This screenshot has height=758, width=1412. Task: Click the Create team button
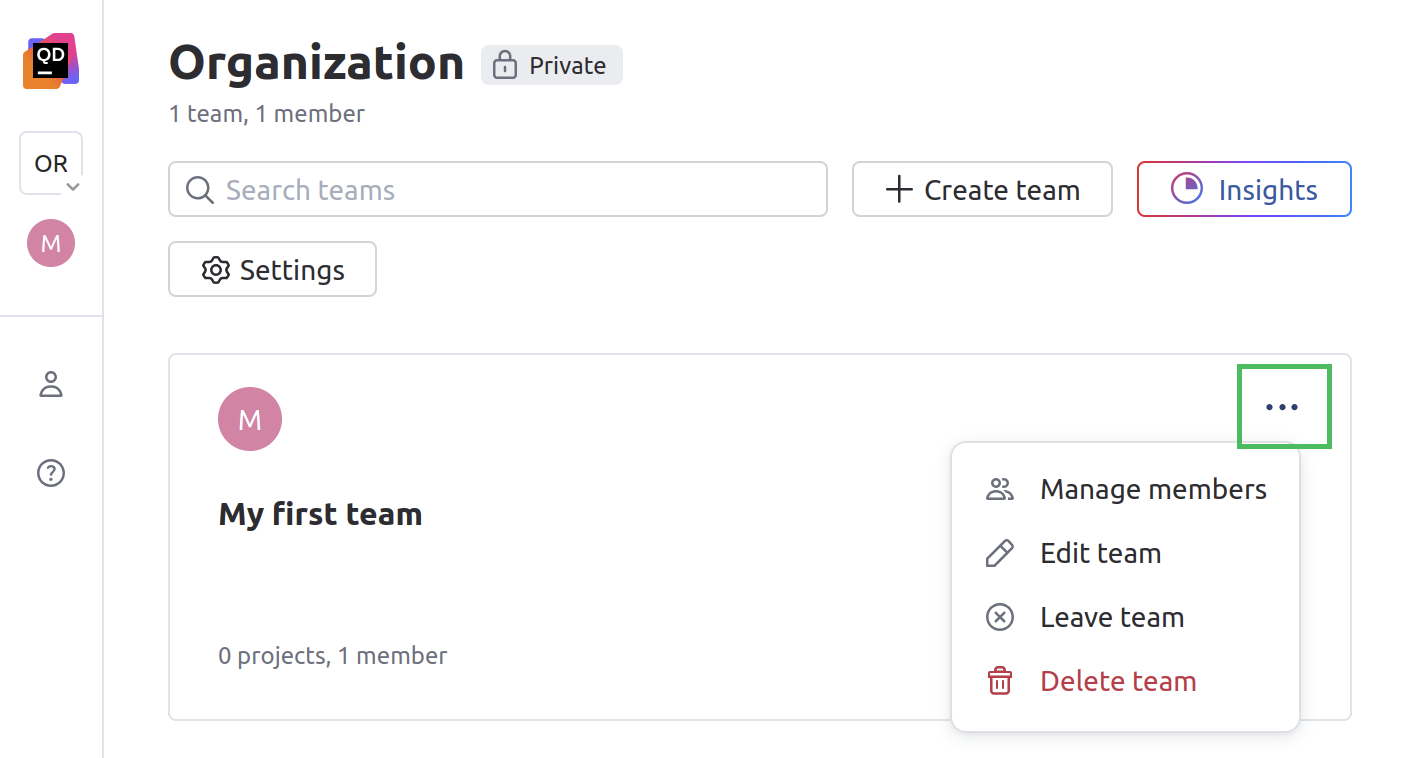981,189
